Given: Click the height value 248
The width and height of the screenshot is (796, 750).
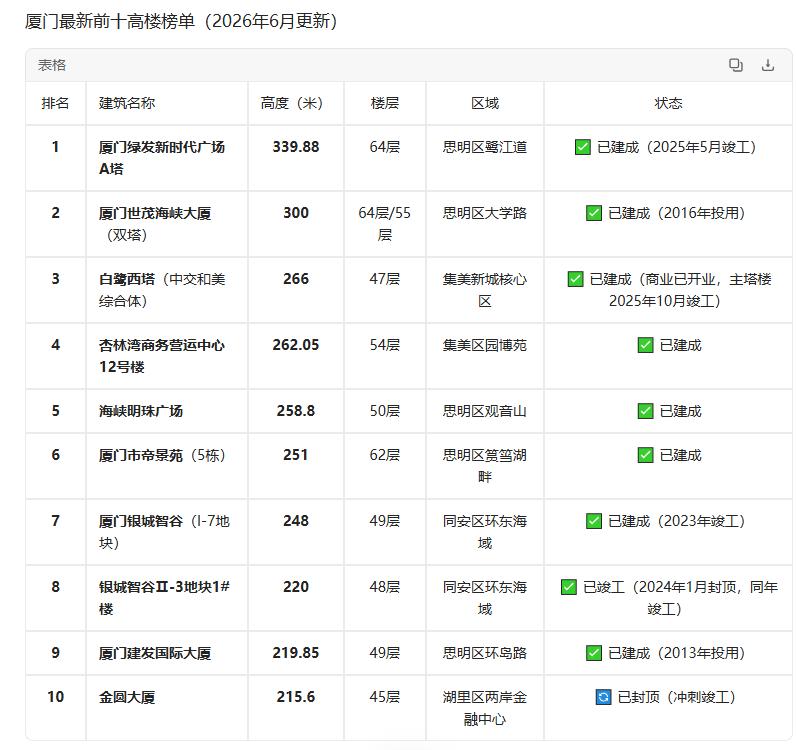Looking at the screenshot, I should coord(295,521).
